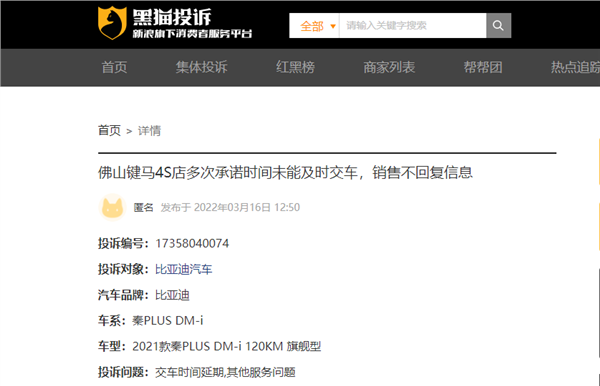Open the 热点追踪 navigation tab

point(575,67)
